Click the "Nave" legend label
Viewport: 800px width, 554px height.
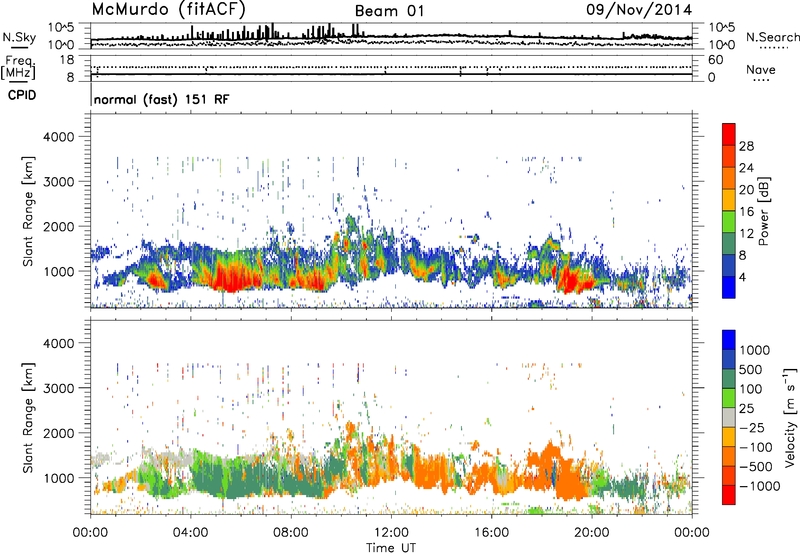point(761,70)
